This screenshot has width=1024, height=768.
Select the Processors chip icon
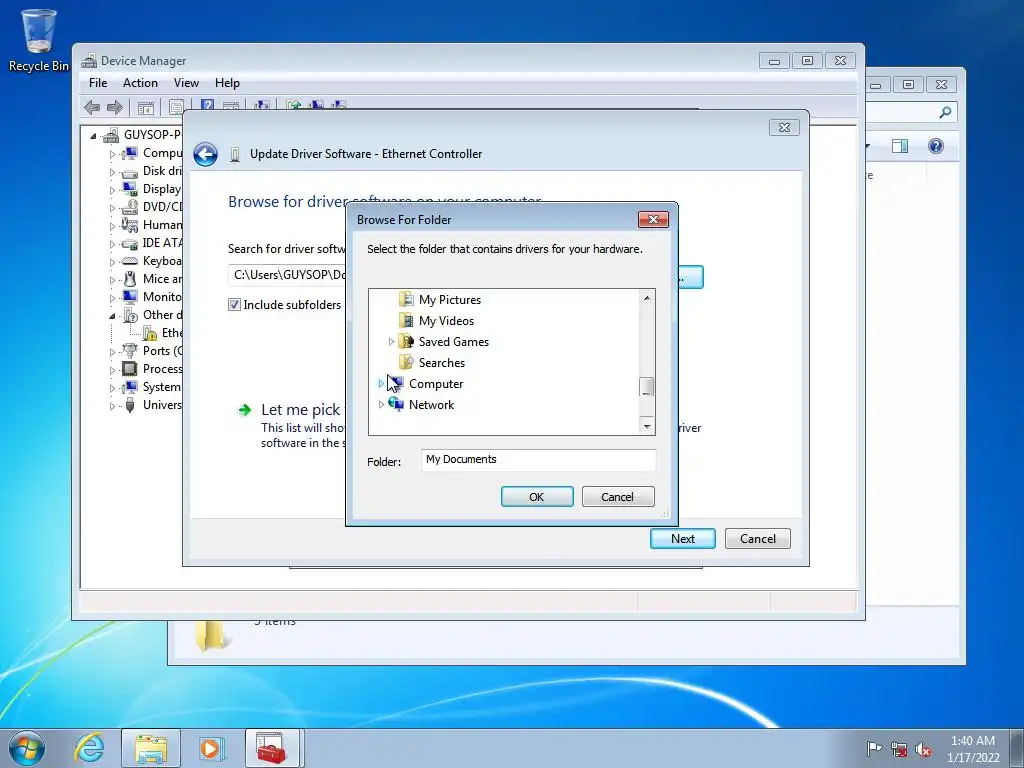click(130, 369)
